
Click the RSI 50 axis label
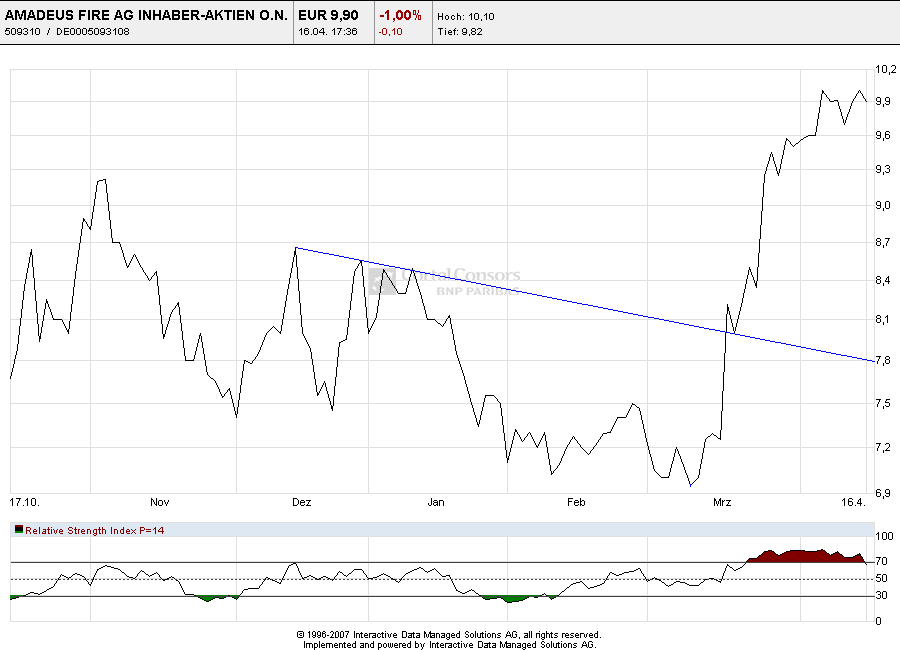(882, 578)
